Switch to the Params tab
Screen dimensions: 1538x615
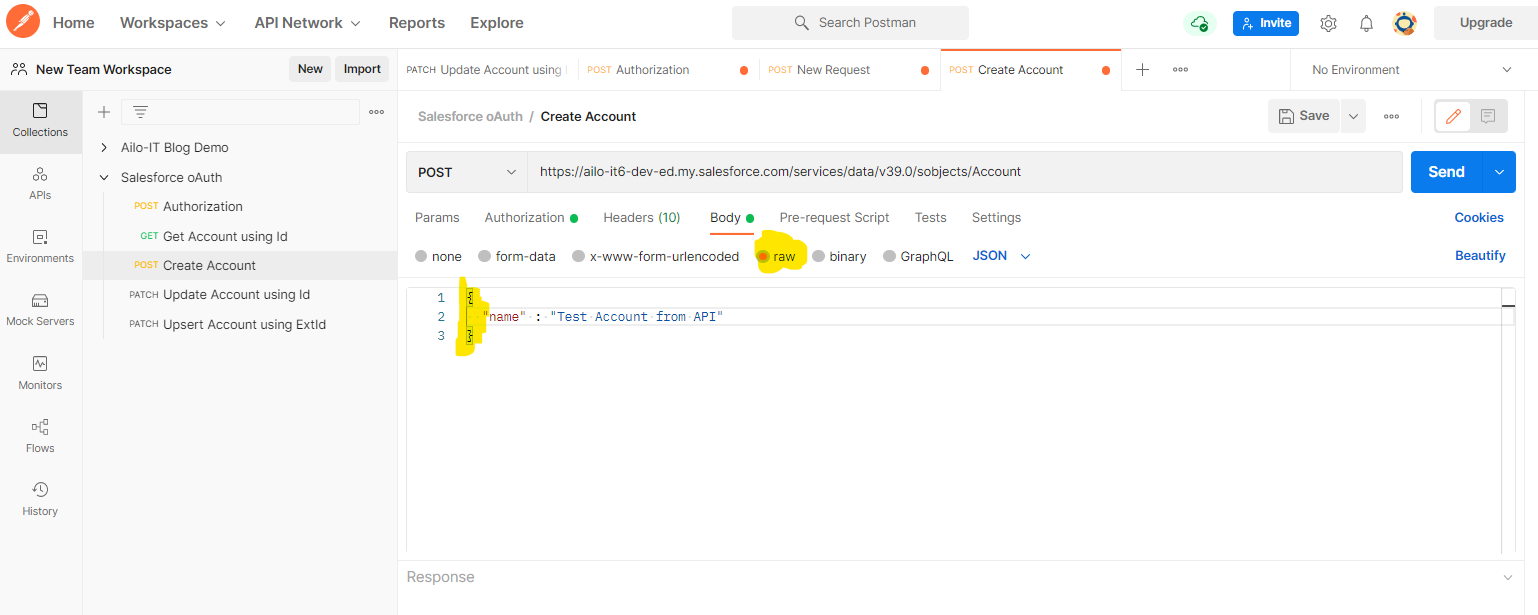[437, 217]
